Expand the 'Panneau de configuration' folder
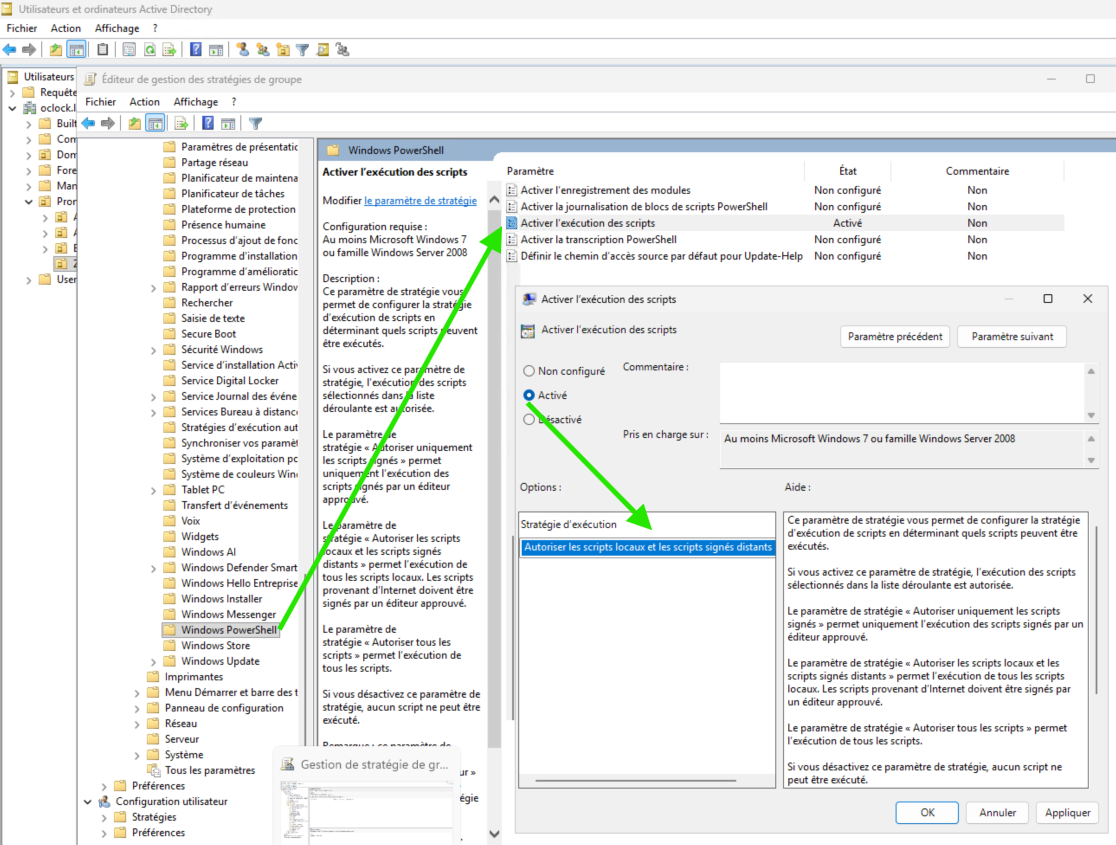This screenshot has width=1116, height=845. (137, 708)
